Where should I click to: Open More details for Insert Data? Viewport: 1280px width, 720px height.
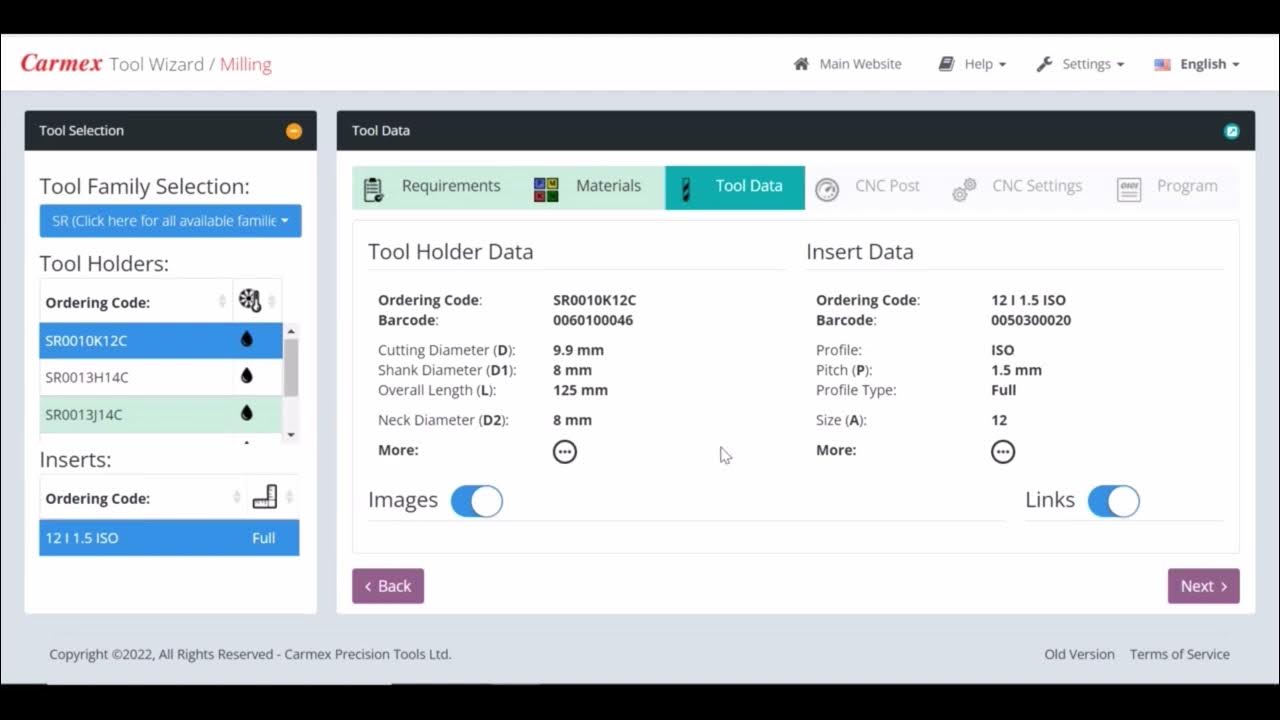coord(1003,452)
